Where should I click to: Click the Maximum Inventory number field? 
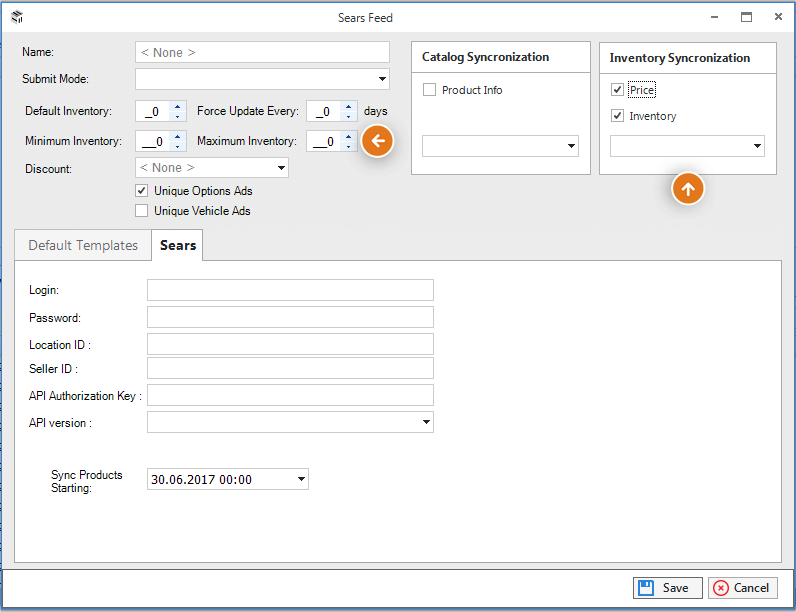324,141
